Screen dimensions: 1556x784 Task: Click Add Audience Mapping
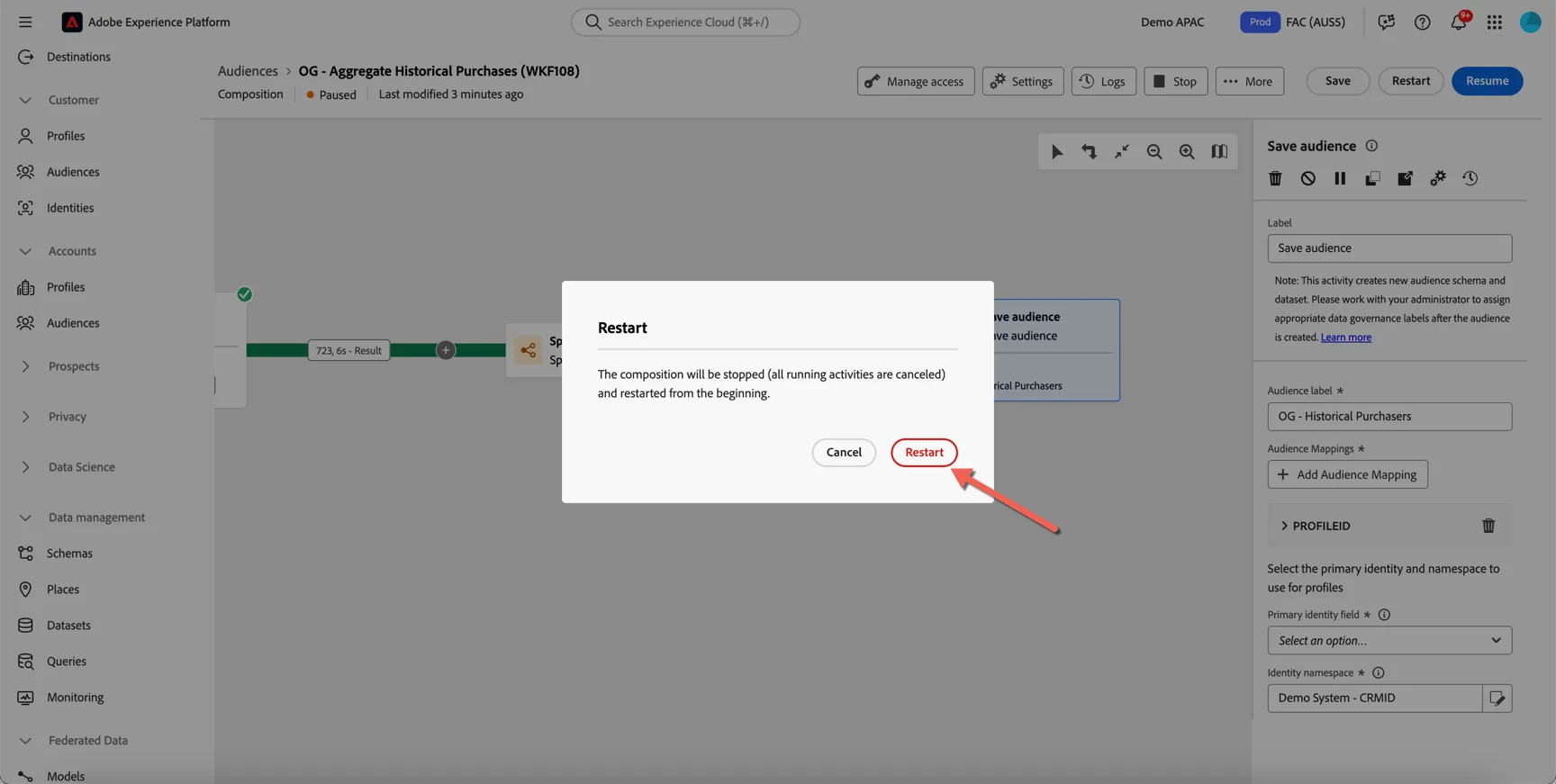coord(1347,474)
